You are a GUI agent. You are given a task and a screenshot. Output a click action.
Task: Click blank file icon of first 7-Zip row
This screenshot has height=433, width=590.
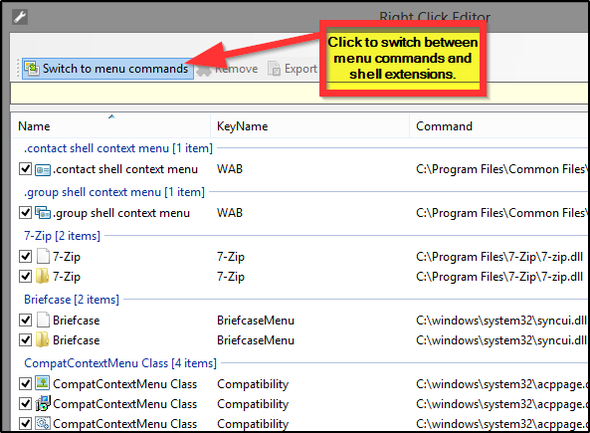click(43, 257)
